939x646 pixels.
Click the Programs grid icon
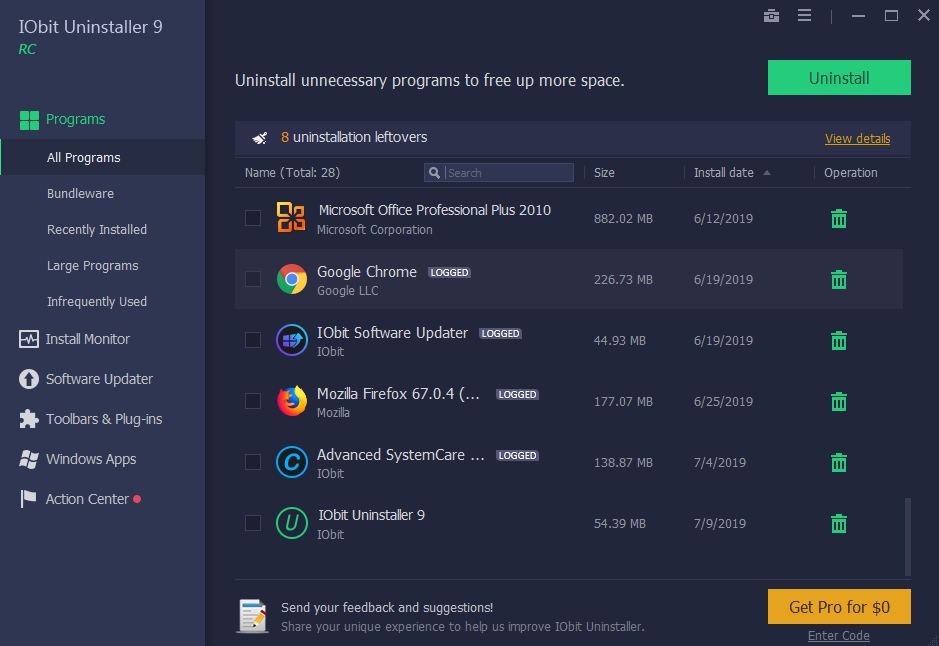29,120
